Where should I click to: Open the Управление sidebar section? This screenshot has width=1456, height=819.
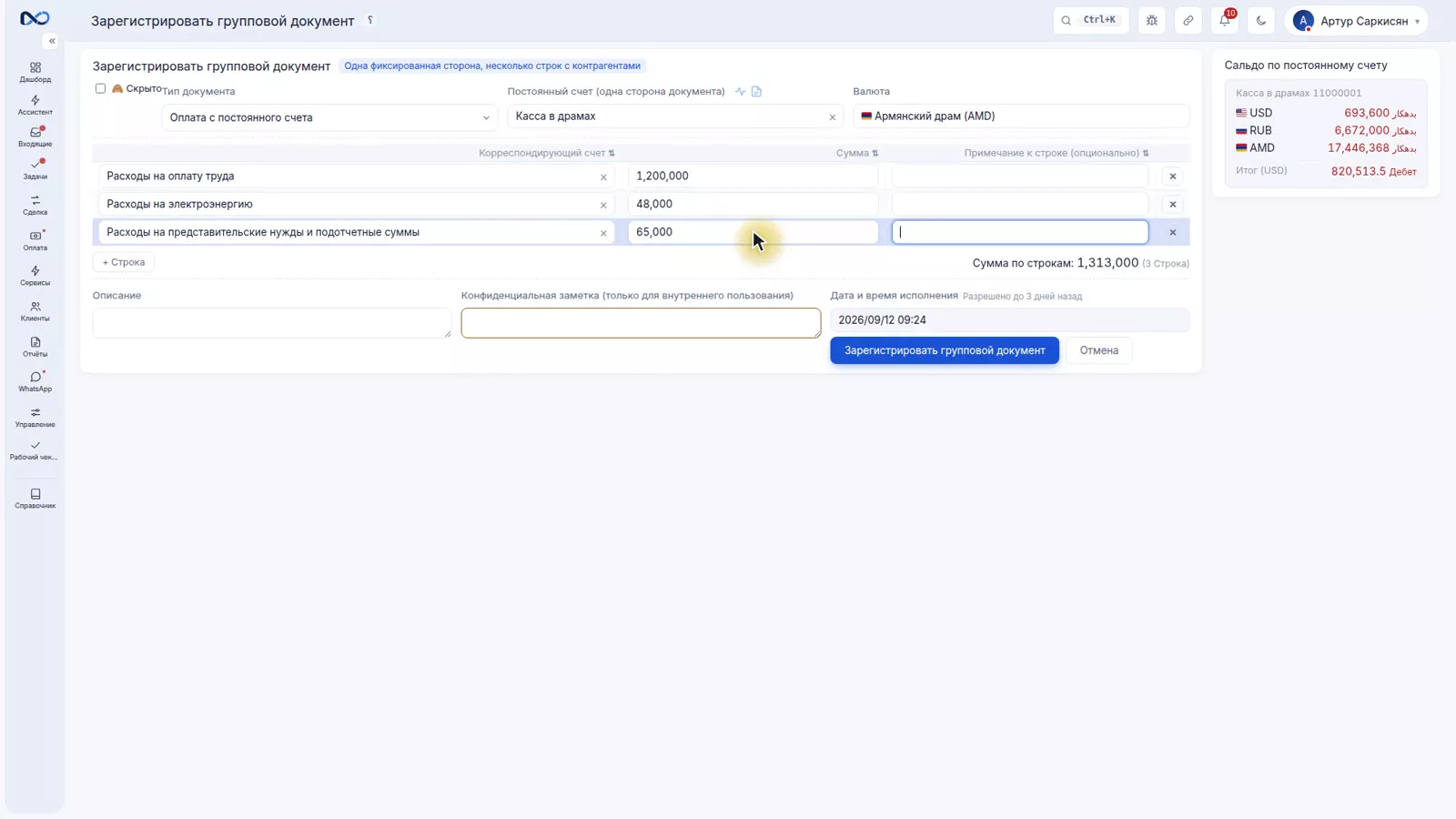(x=35, y=418)
